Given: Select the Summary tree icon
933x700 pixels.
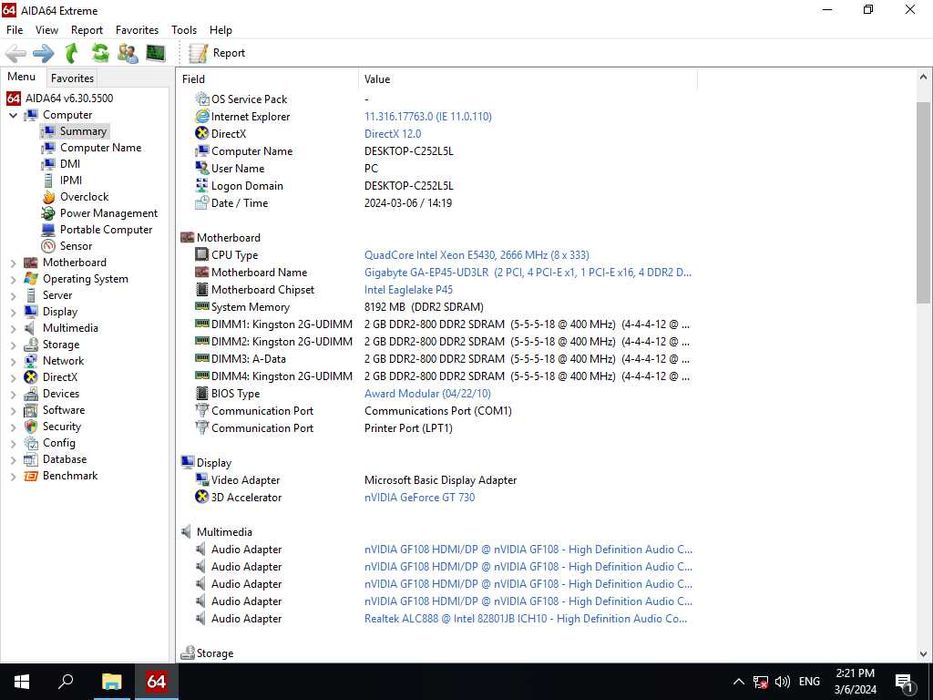Looking at the screenshot, I should coord(48,131).
